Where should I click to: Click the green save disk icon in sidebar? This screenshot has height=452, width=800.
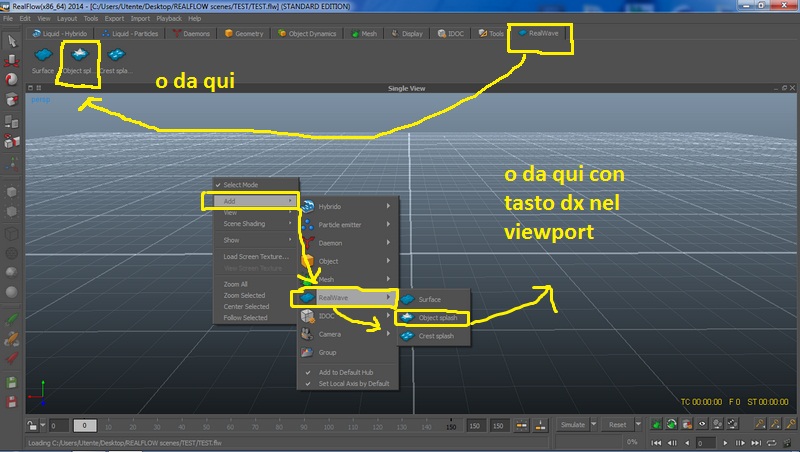point(11,383)
